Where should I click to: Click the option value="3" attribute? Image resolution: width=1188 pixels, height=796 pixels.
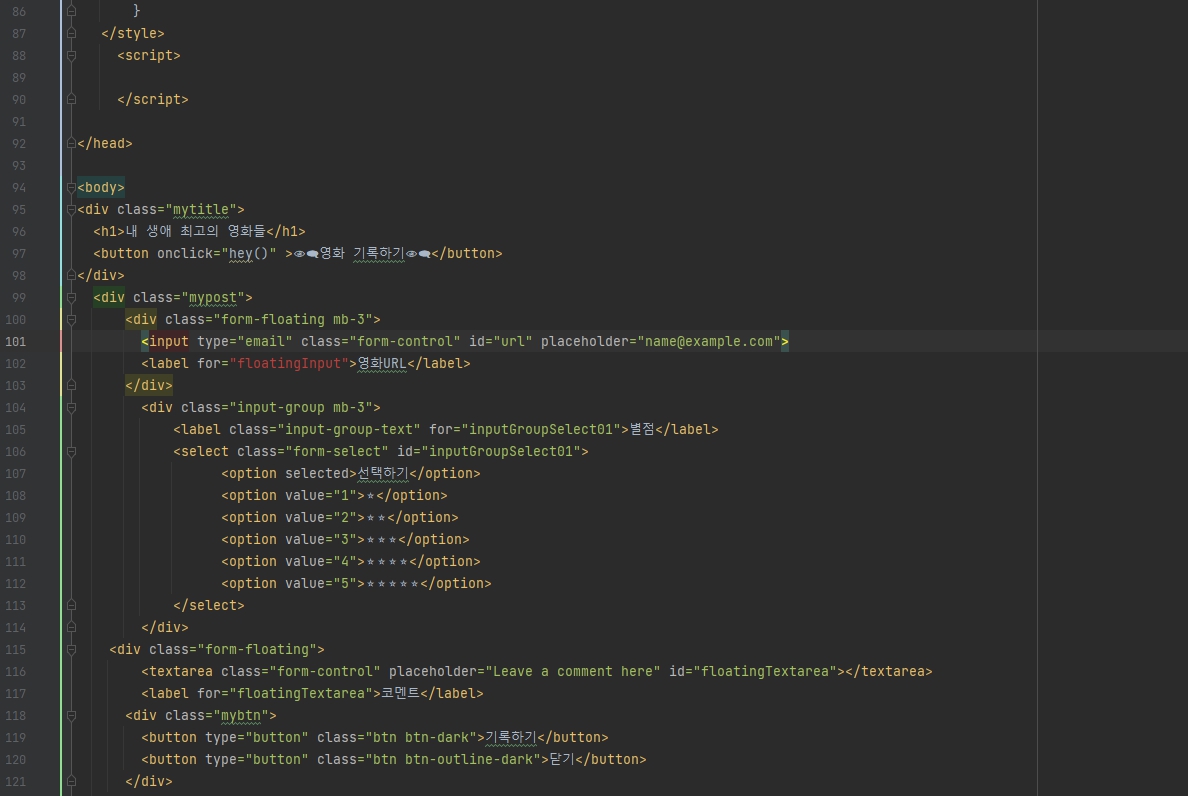pos(320,540)
